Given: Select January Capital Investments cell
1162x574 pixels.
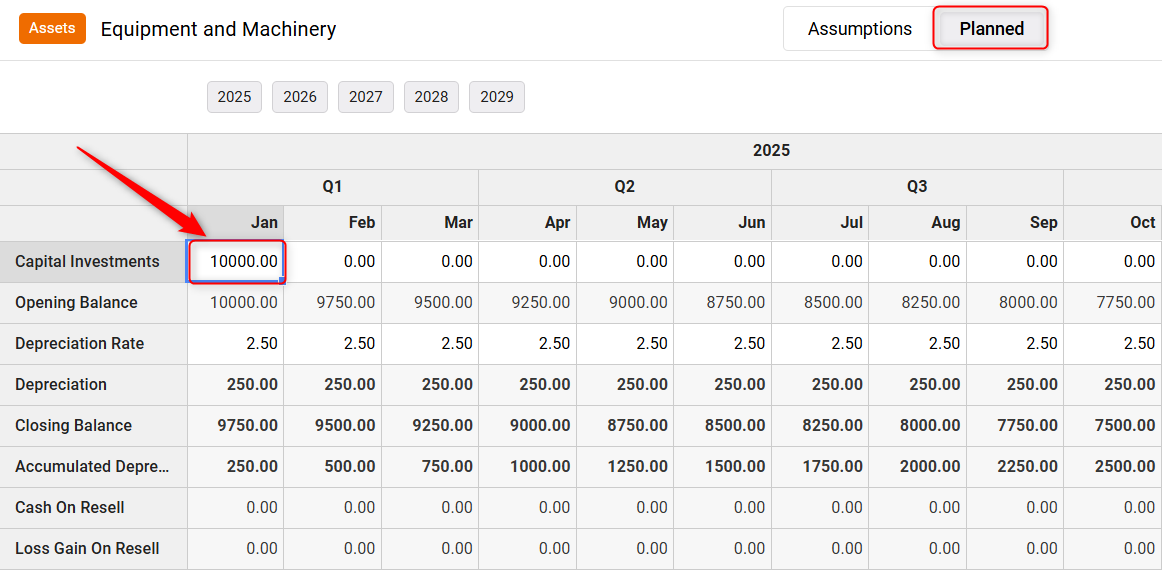Looking at the screenshot, I should point(236,261).
